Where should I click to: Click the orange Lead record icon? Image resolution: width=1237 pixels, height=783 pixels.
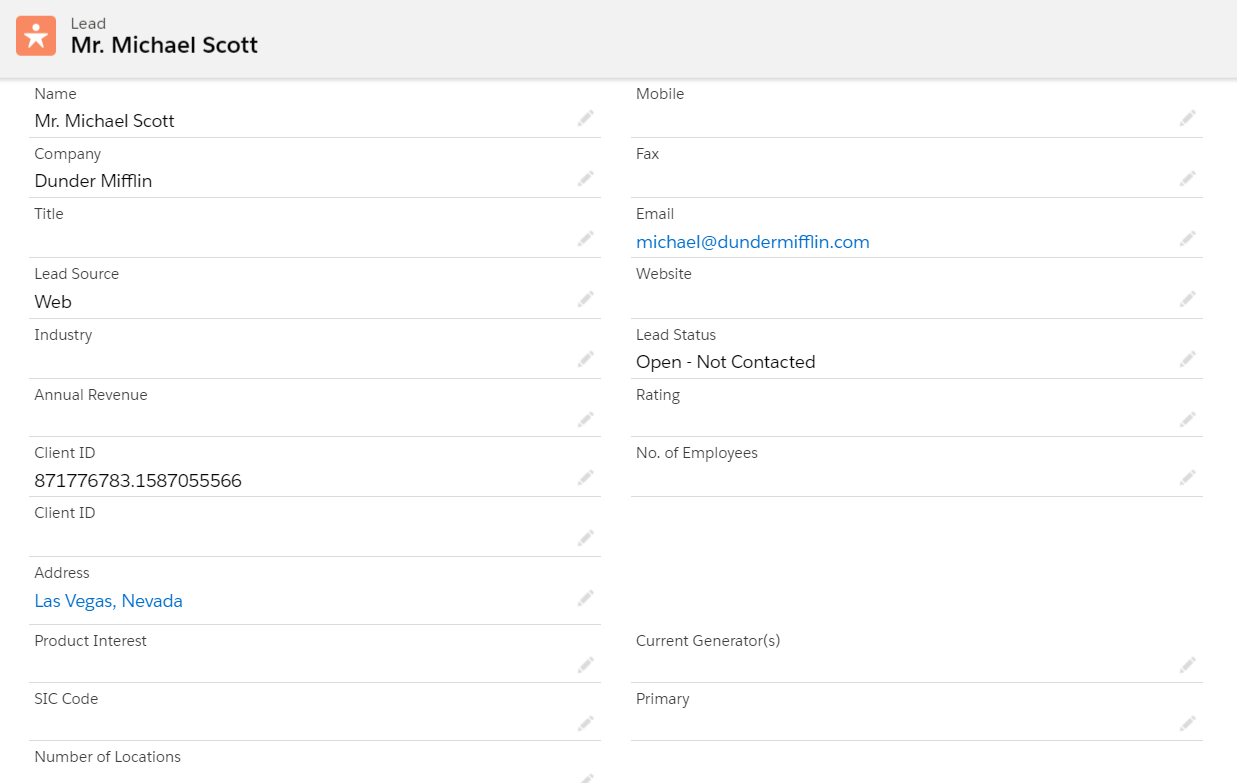(36, 36)
